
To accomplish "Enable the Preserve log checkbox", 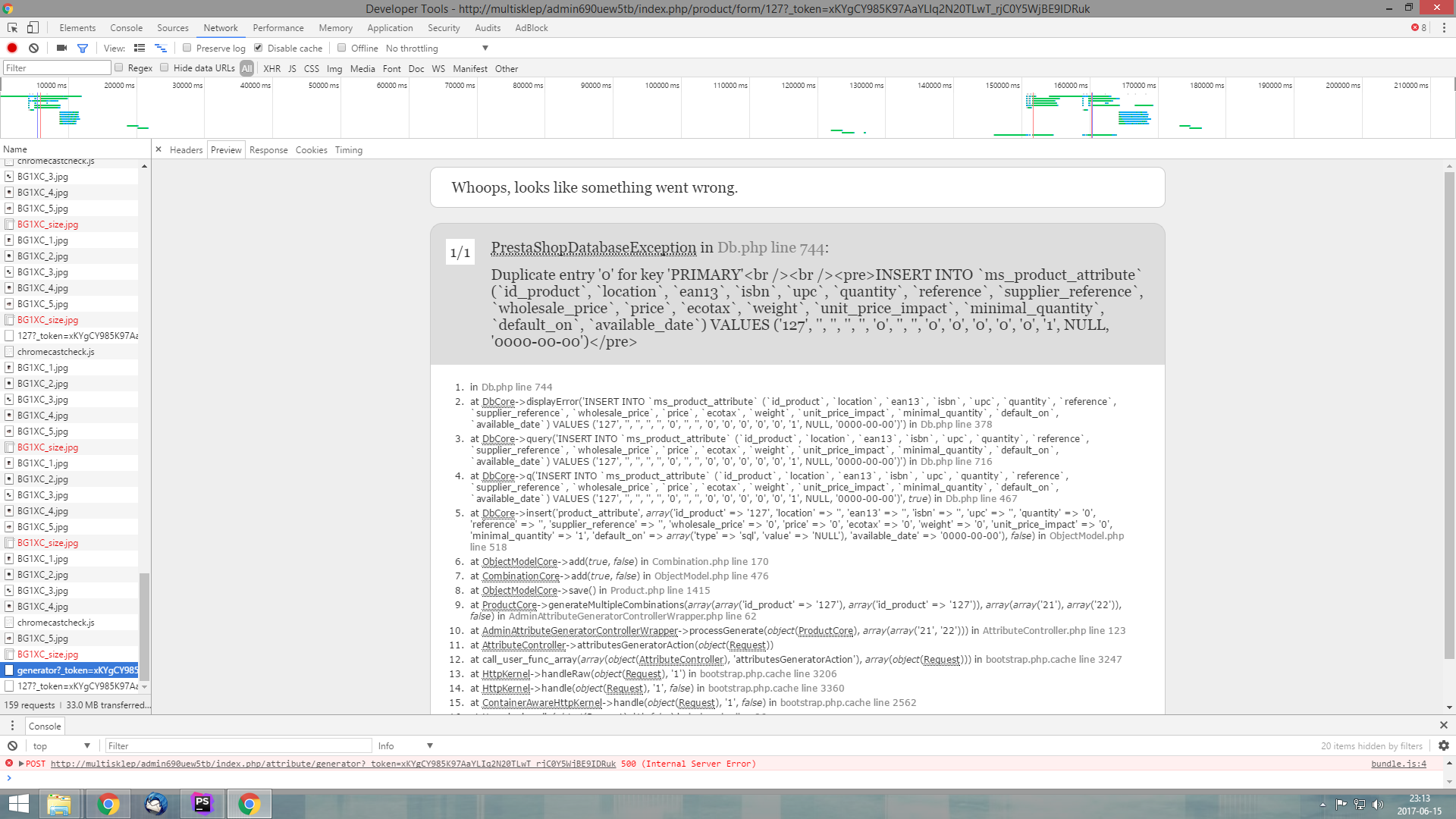I will (x=187, y=49).
